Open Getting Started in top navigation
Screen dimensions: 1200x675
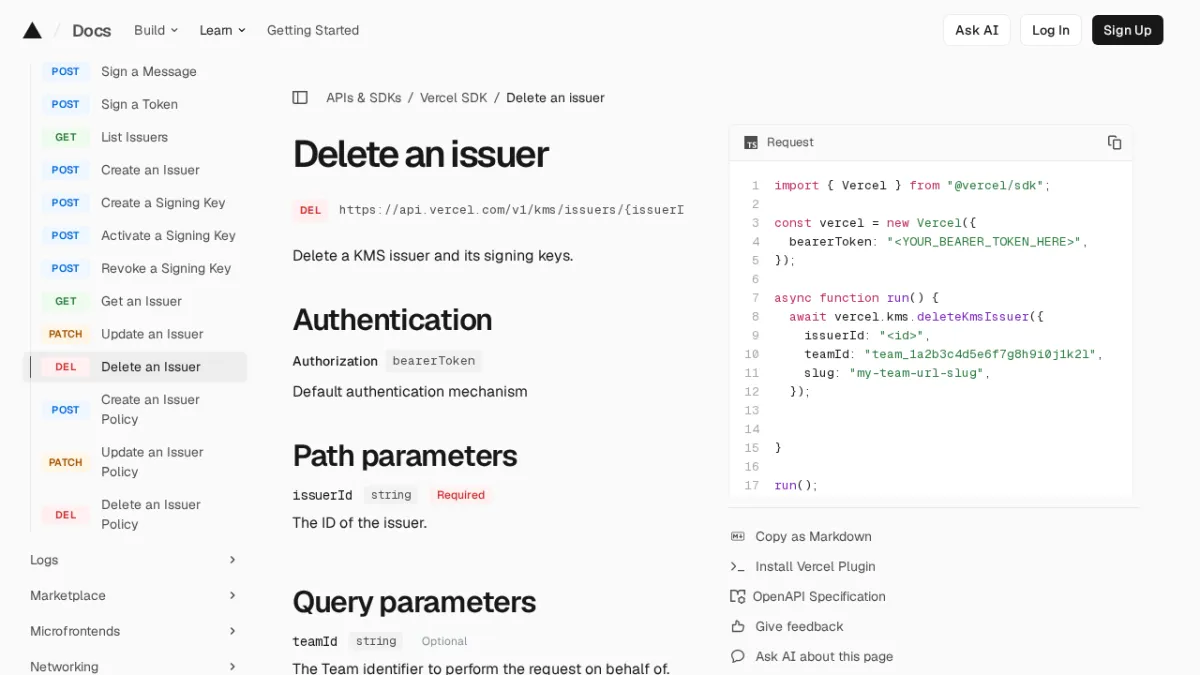point(313,30)
